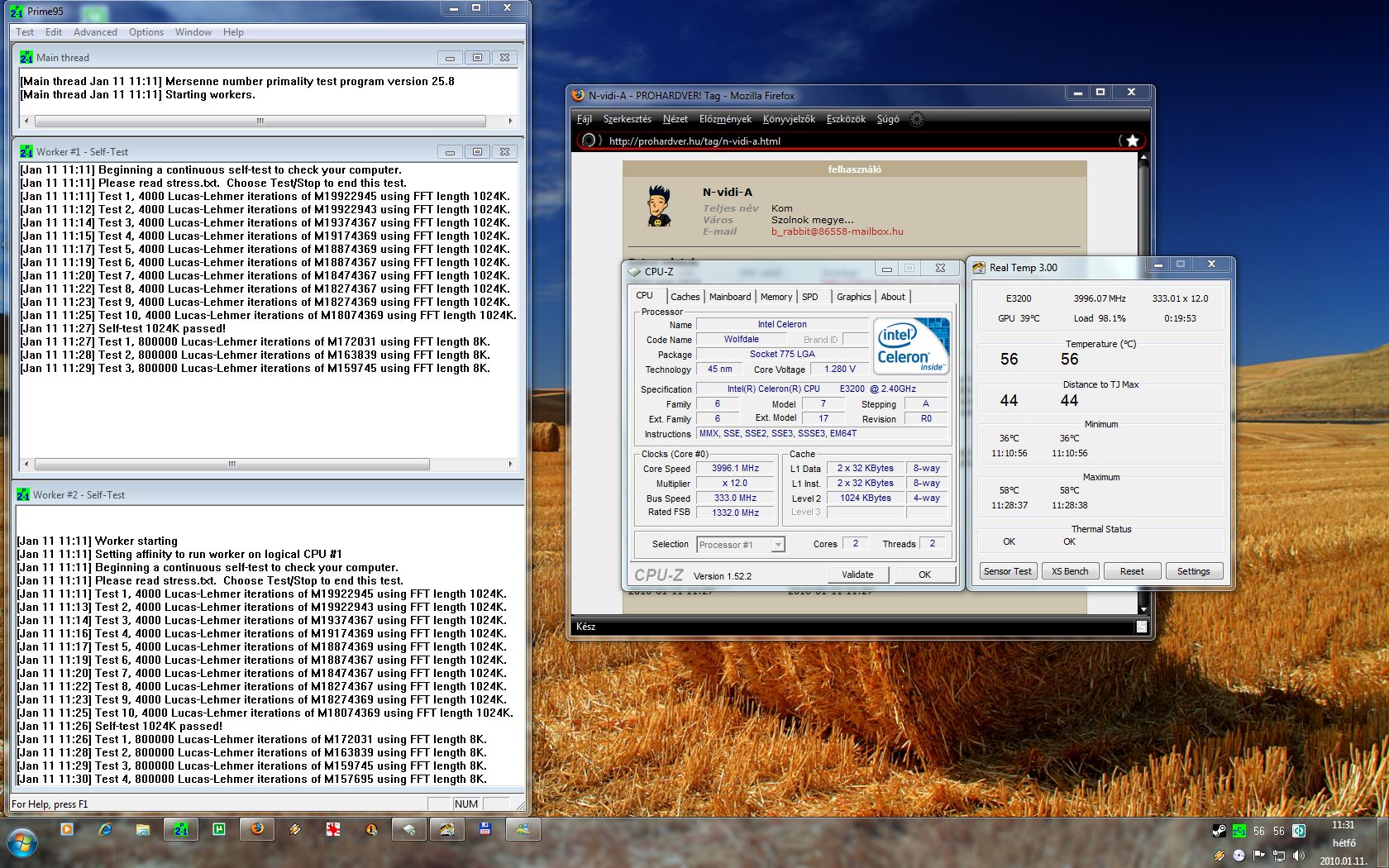The height and width of the screenshot is (868, 1389).
Task: Bookmark page with star icon in Firefox
Action: tap(1132, 141)
